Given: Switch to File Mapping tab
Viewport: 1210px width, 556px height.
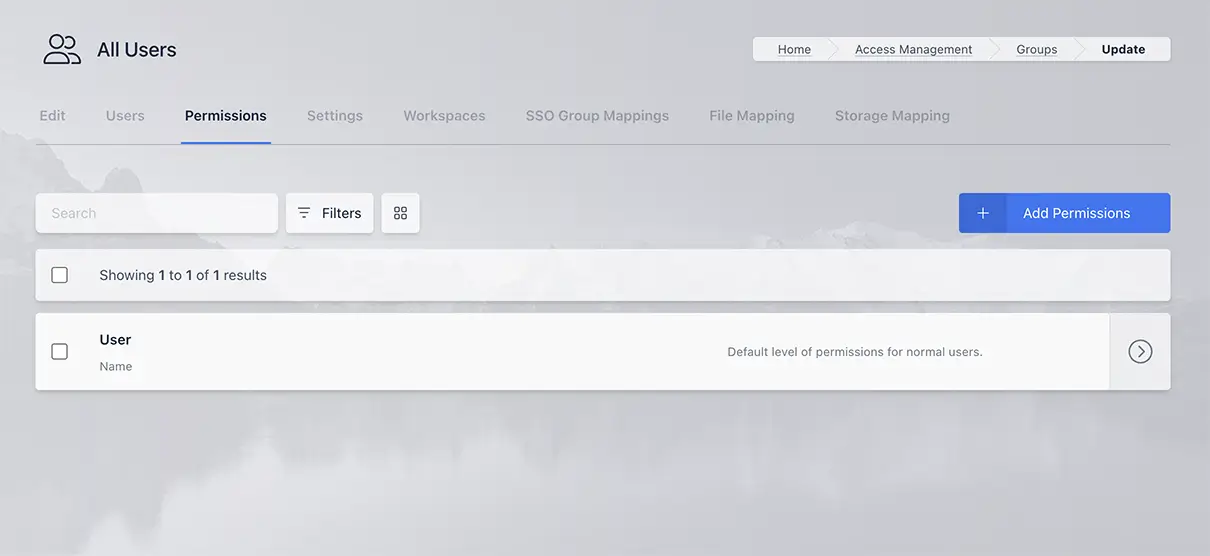Looking at the screenshot, I should point(752,116).
